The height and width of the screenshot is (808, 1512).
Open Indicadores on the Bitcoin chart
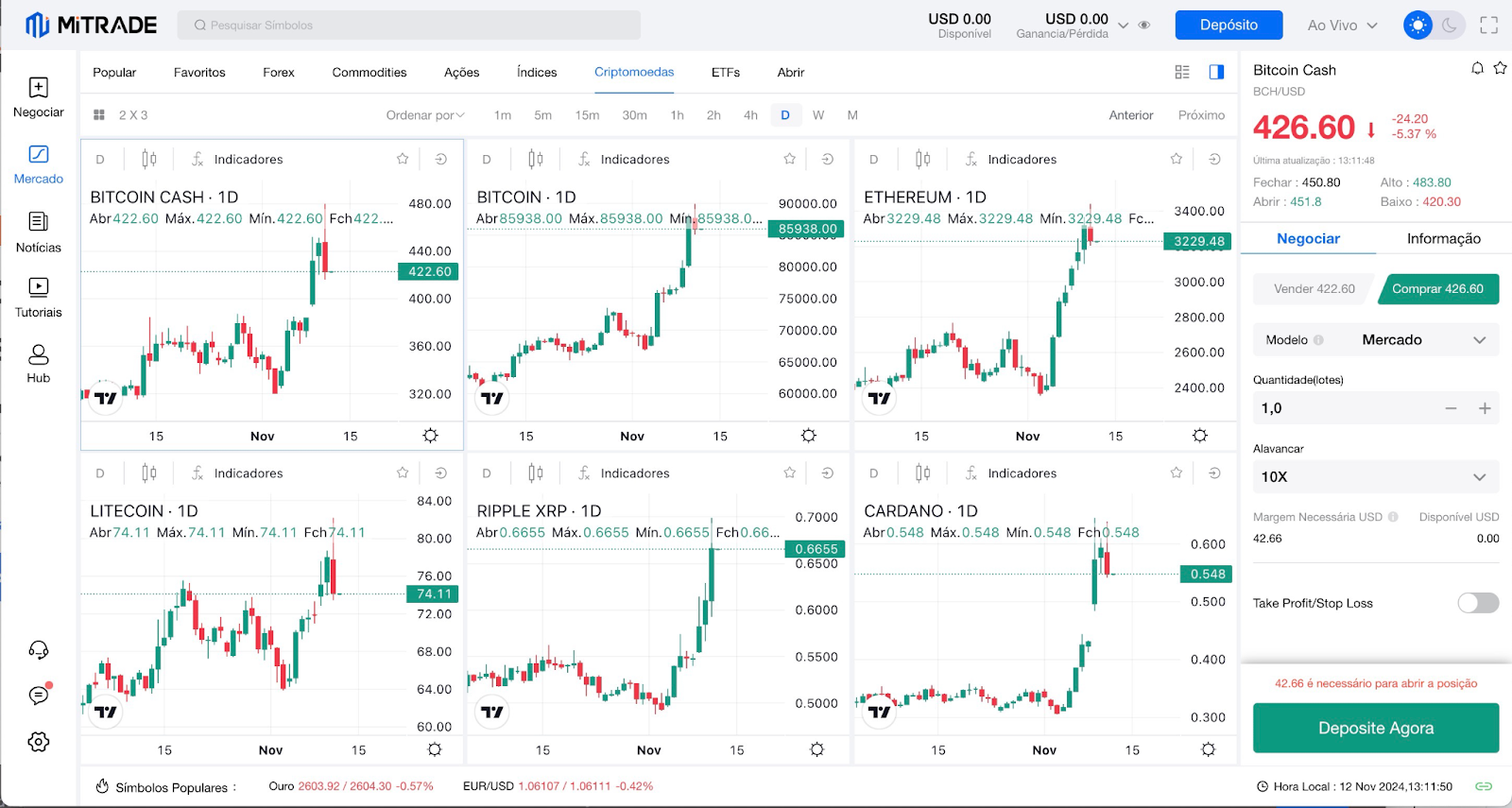624,159
